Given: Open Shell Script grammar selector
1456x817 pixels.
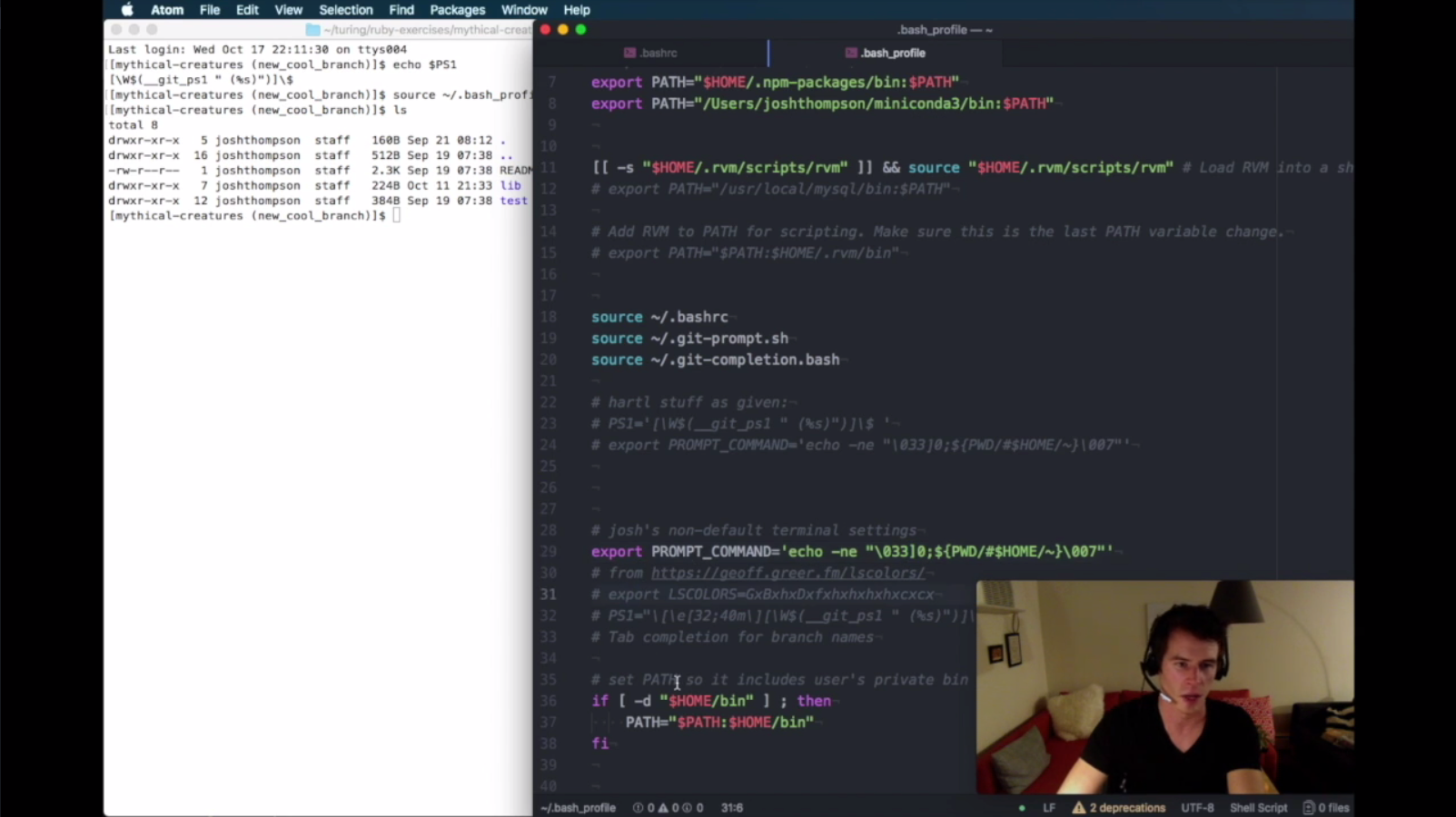Looking at the screenshot, I should point(1258,808).
